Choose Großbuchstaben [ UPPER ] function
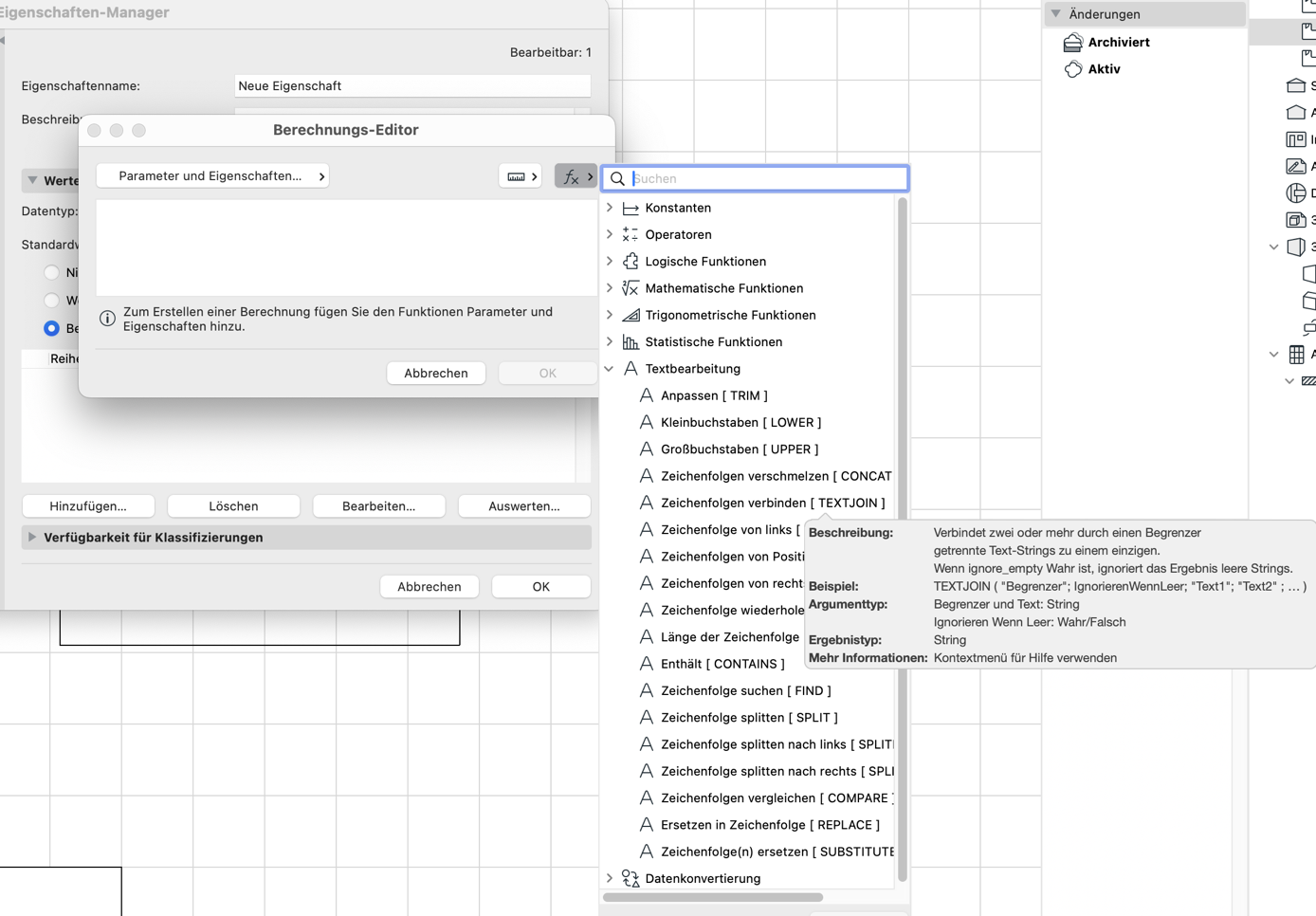 tap(740, 449)
